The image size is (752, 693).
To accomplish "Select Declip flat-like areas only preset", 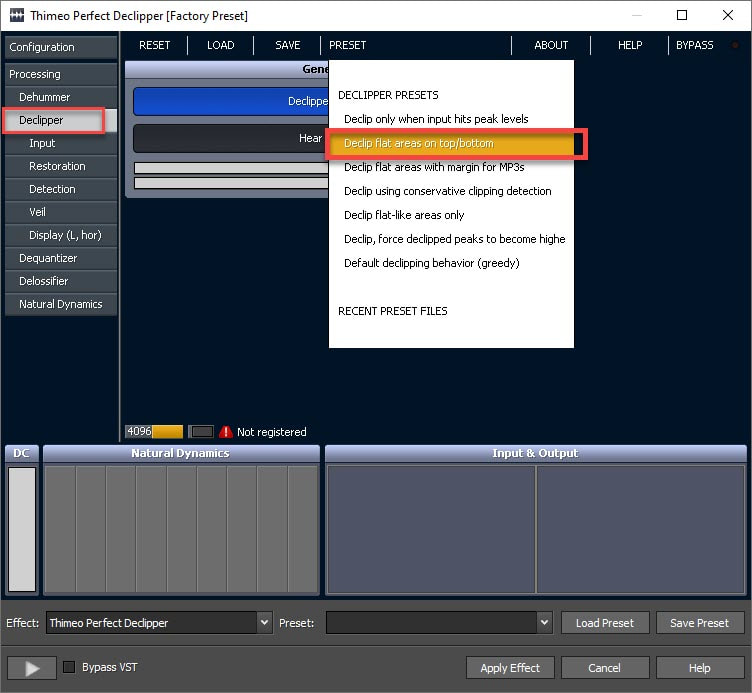I will (x=451, y=215).
